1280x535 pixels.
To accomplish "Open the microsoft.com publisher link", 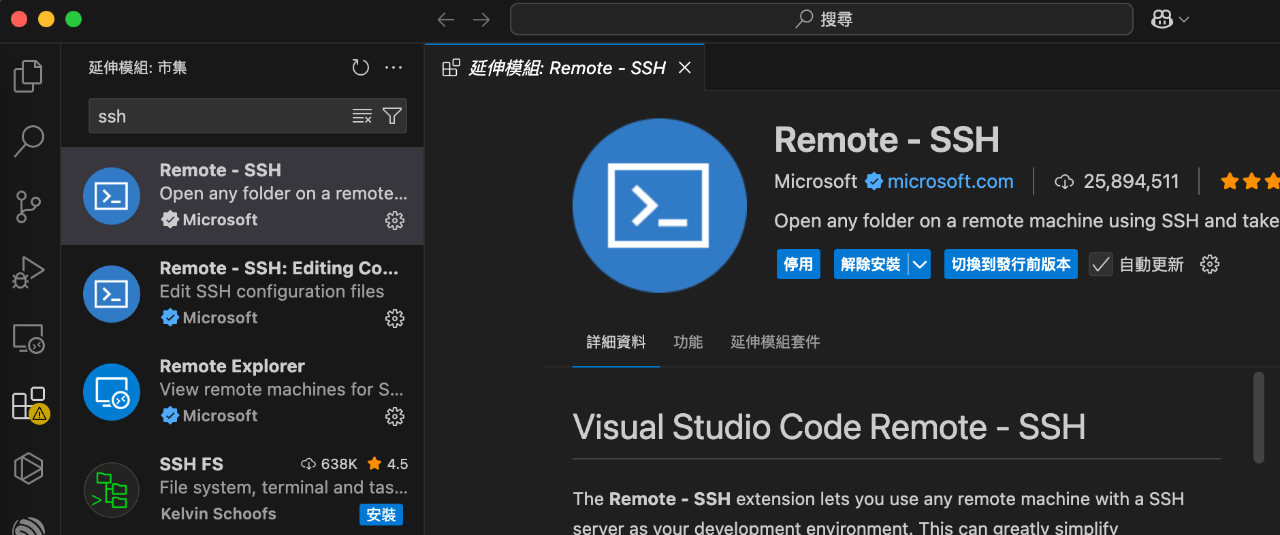I will [950, 182].
